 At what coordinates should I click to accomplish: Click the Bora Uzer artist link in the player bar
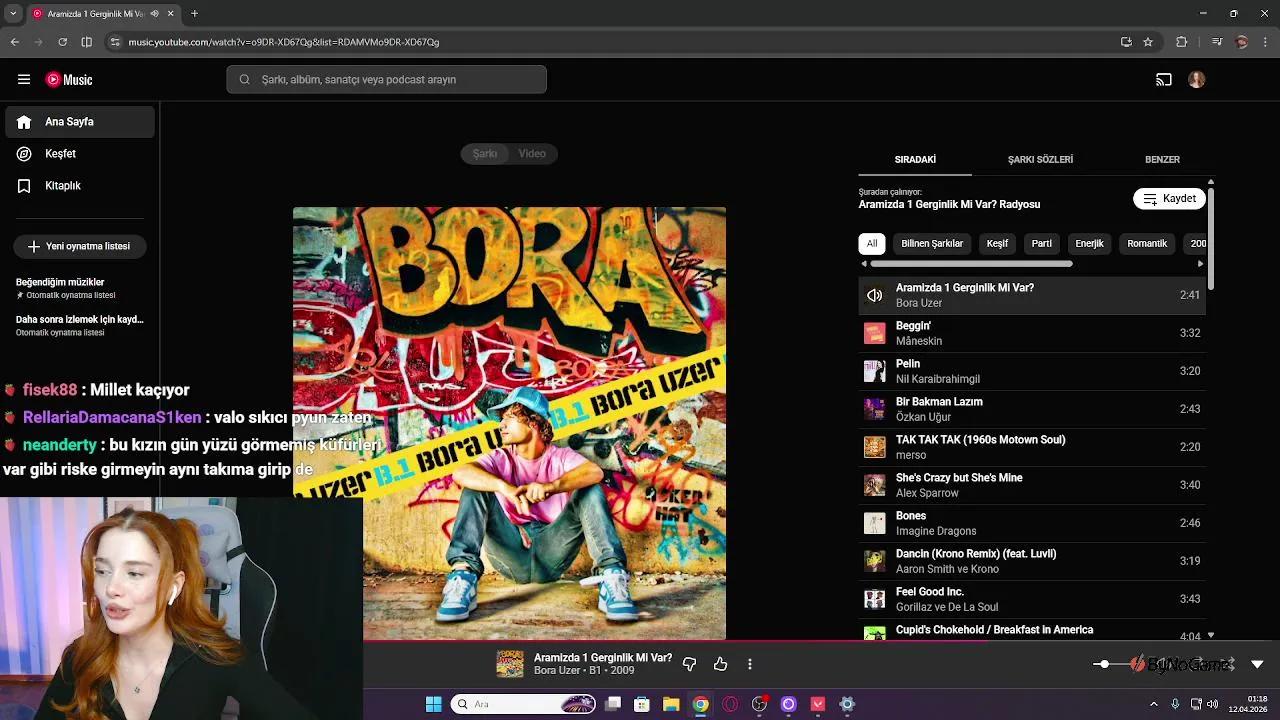557,671
